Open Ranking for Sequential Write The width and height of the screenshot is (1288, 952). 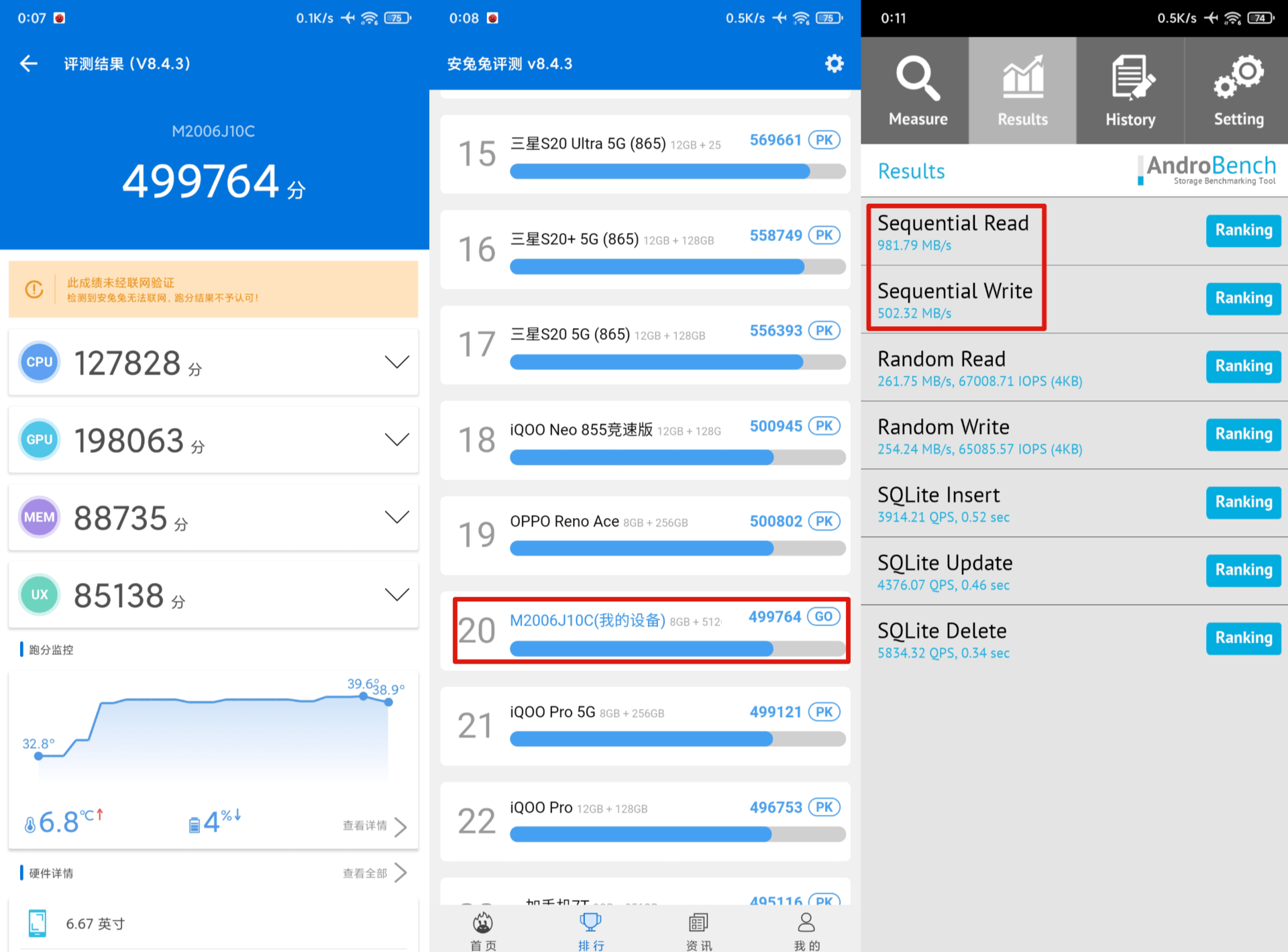coord(1243,299)
